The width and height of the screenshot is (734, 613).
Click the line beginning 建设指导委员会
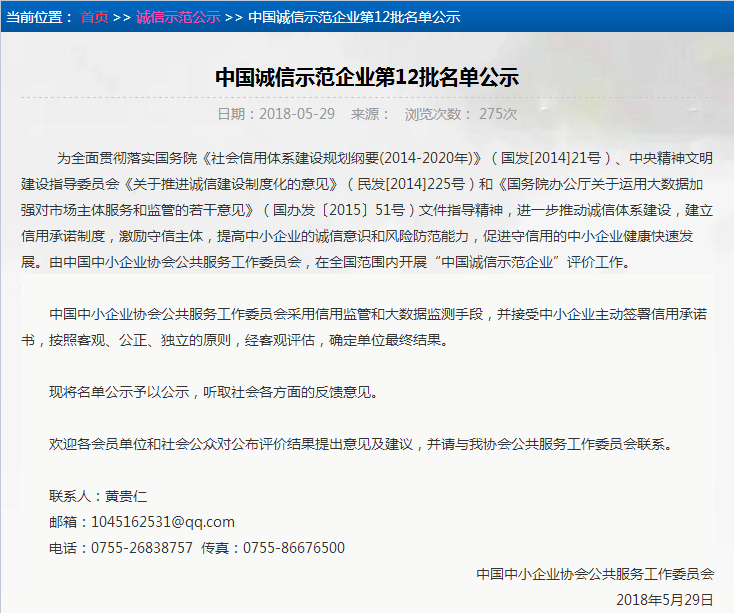coord(362,184)
